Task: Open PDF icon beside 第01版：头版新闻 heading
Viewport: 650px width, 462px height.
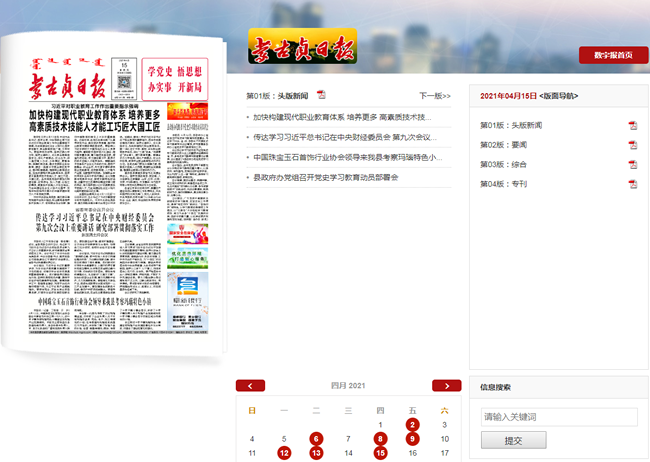Action: click(x=321, y=95)
